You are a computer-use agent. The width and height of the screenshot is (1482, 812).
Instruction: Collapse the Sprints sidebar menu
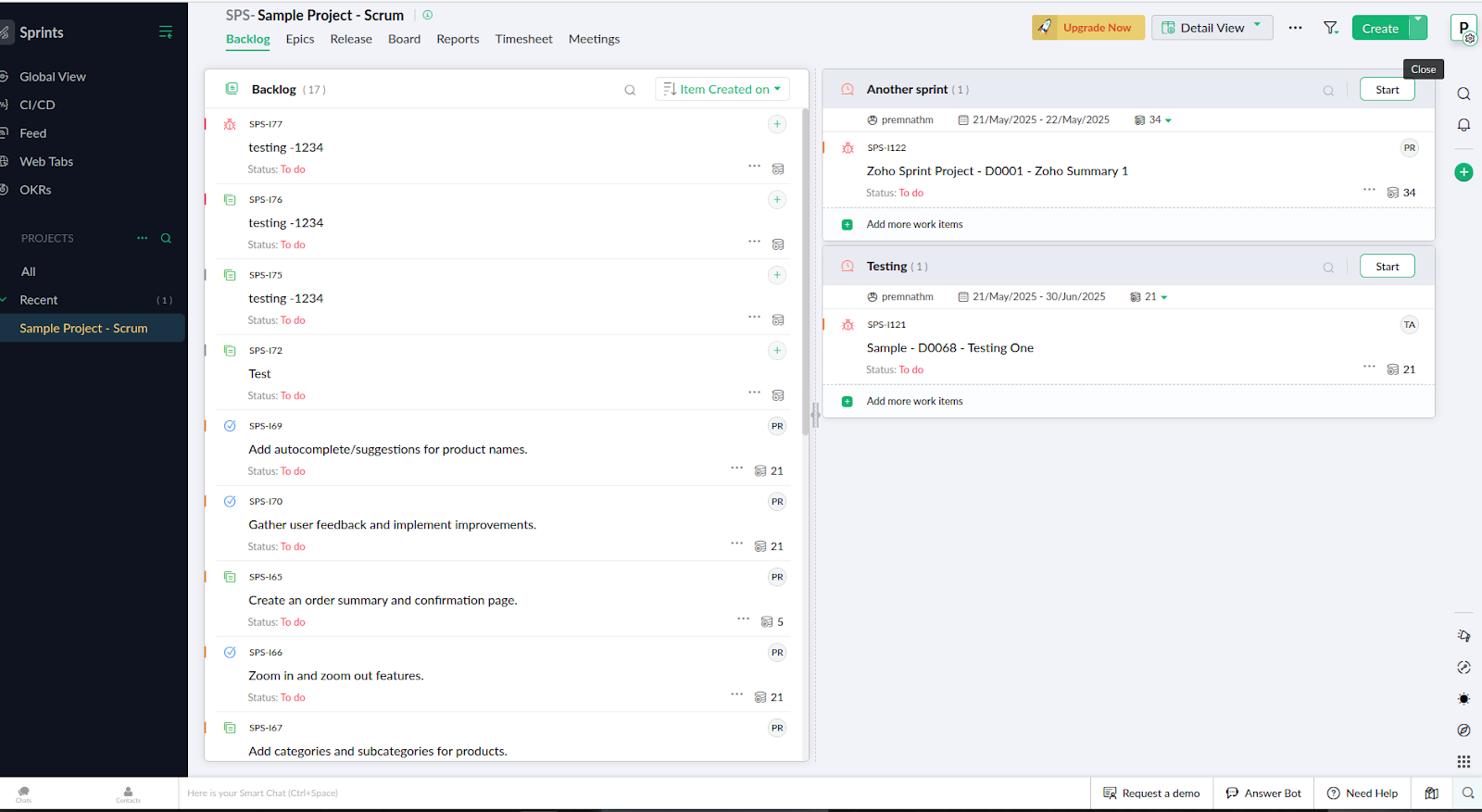pyautogui.click(x=166, y=32)
